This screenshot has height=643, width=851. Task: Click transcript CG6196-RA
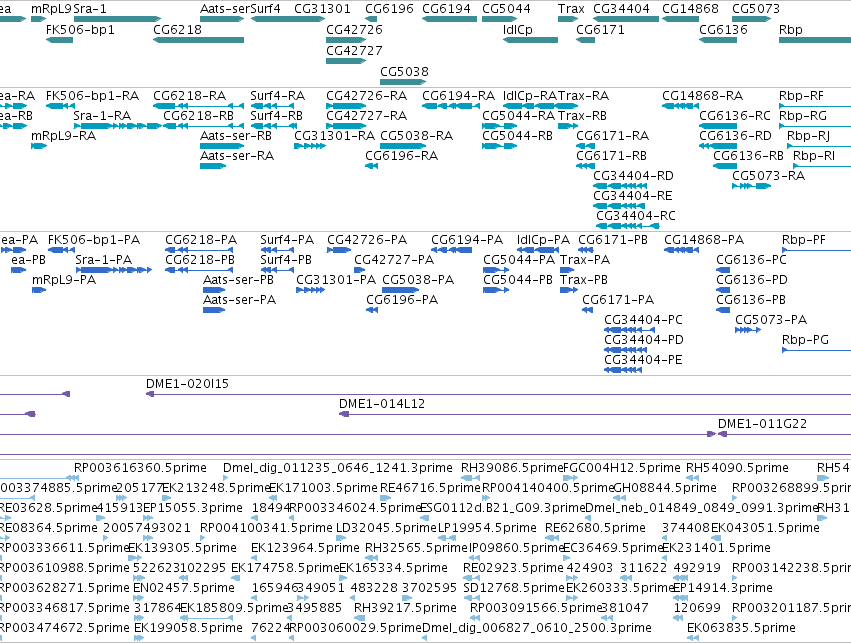402,156
